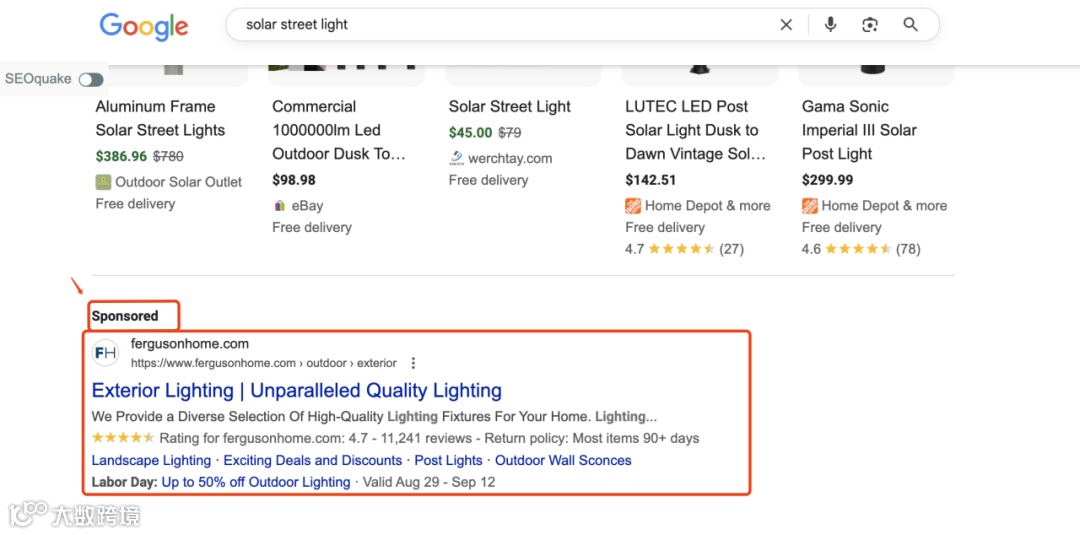Screen dimensions: 1080x535
Task: Open the Aluminum Frame Solar Street Lights listing
Action: point(160,118)
